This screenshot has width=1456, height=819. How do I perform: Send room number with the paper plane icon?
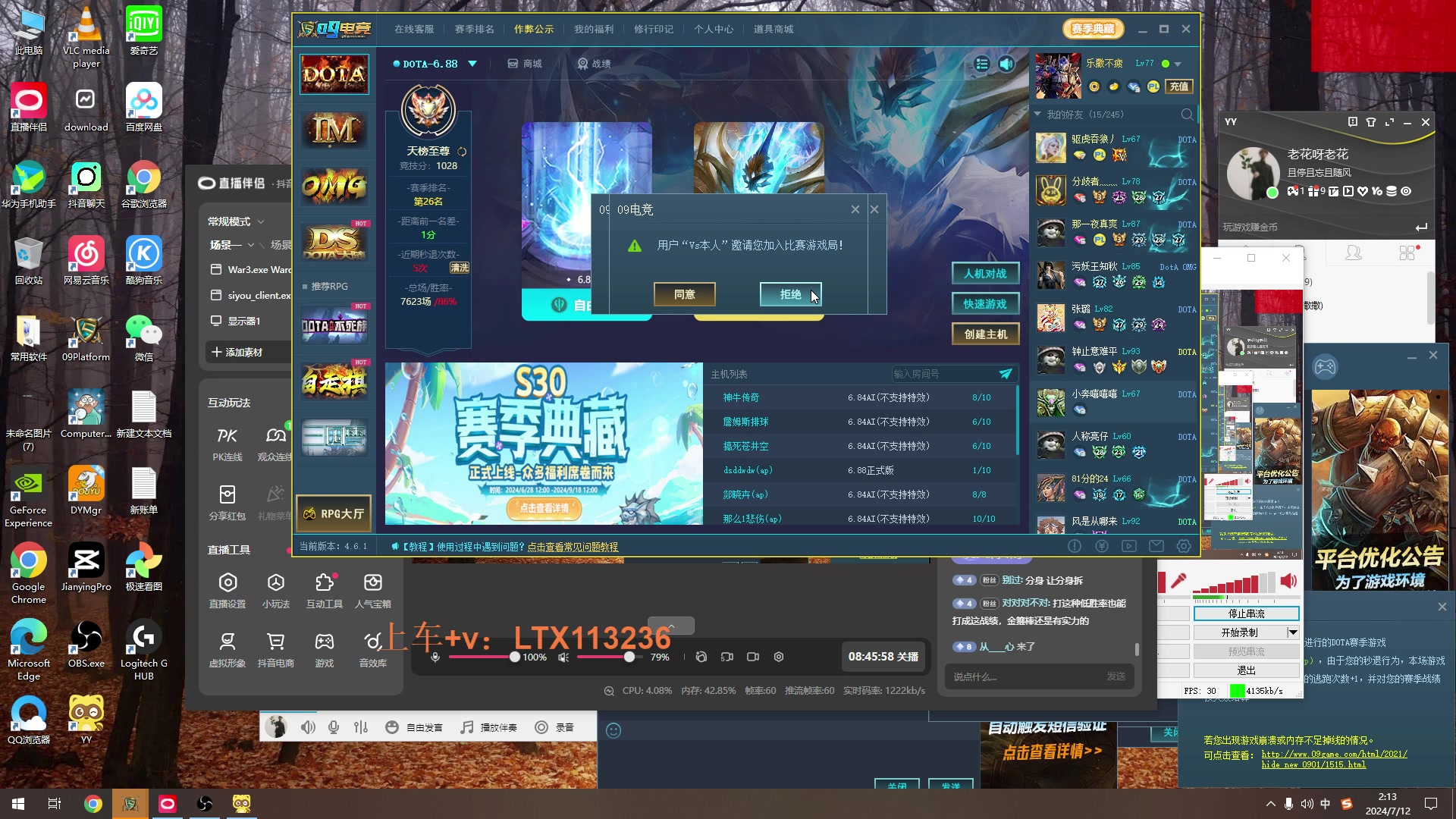point(1006,373)
